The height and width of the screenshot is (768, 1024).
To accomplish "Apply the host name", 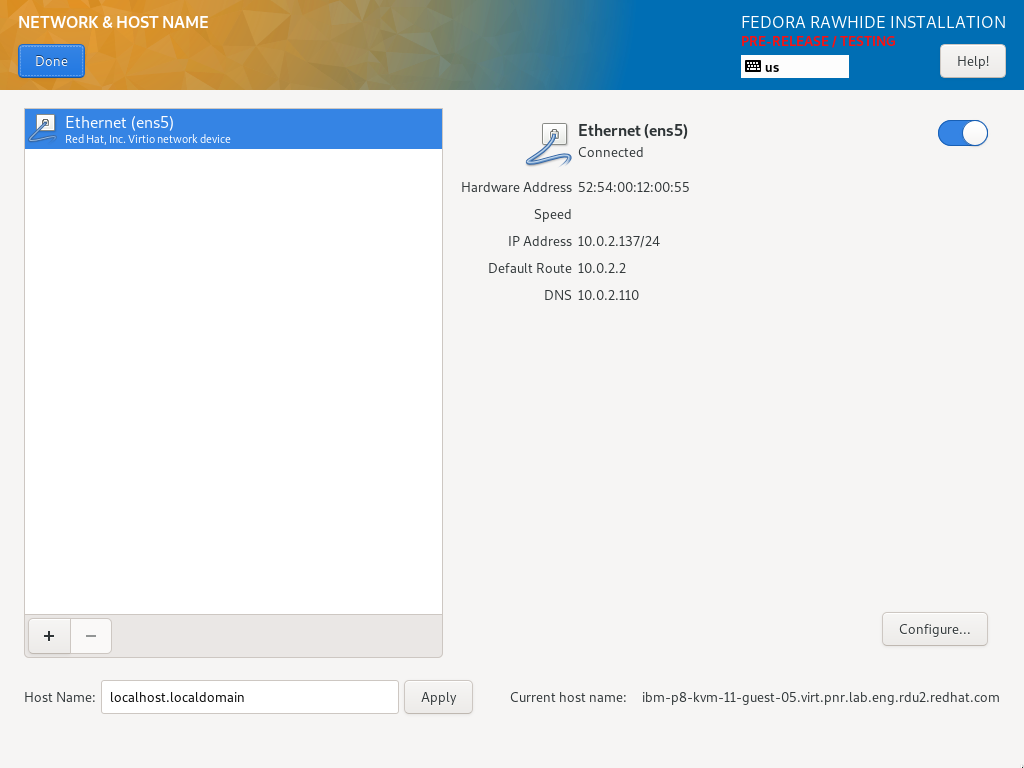I will [x=438, y=697].
